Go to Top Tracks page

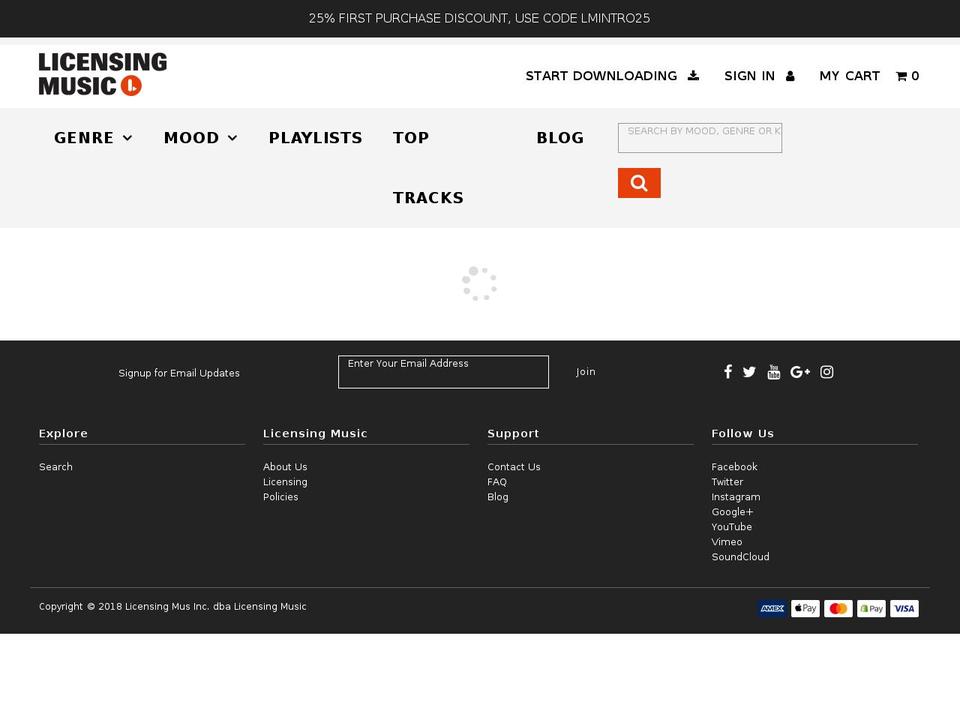tap(428, 168)
